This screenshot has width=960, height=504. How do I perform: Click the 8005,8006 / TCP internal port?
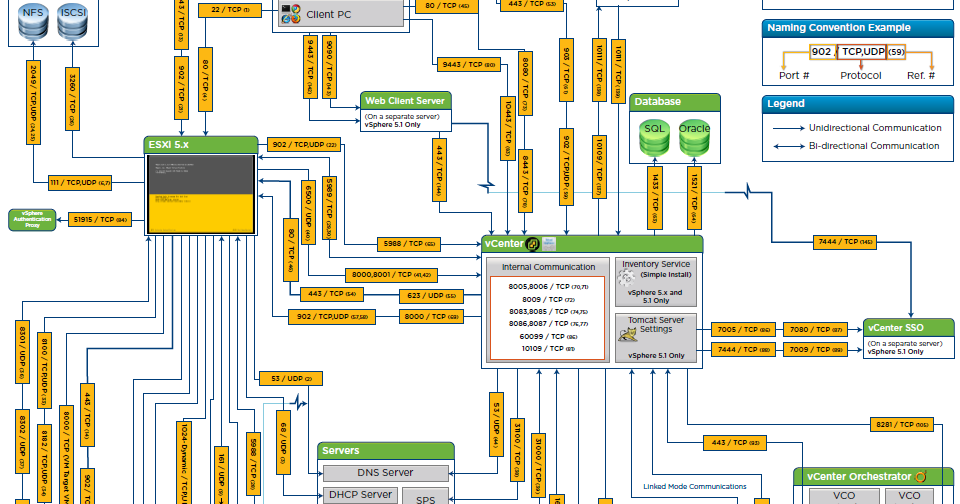[x=548, y=287]
